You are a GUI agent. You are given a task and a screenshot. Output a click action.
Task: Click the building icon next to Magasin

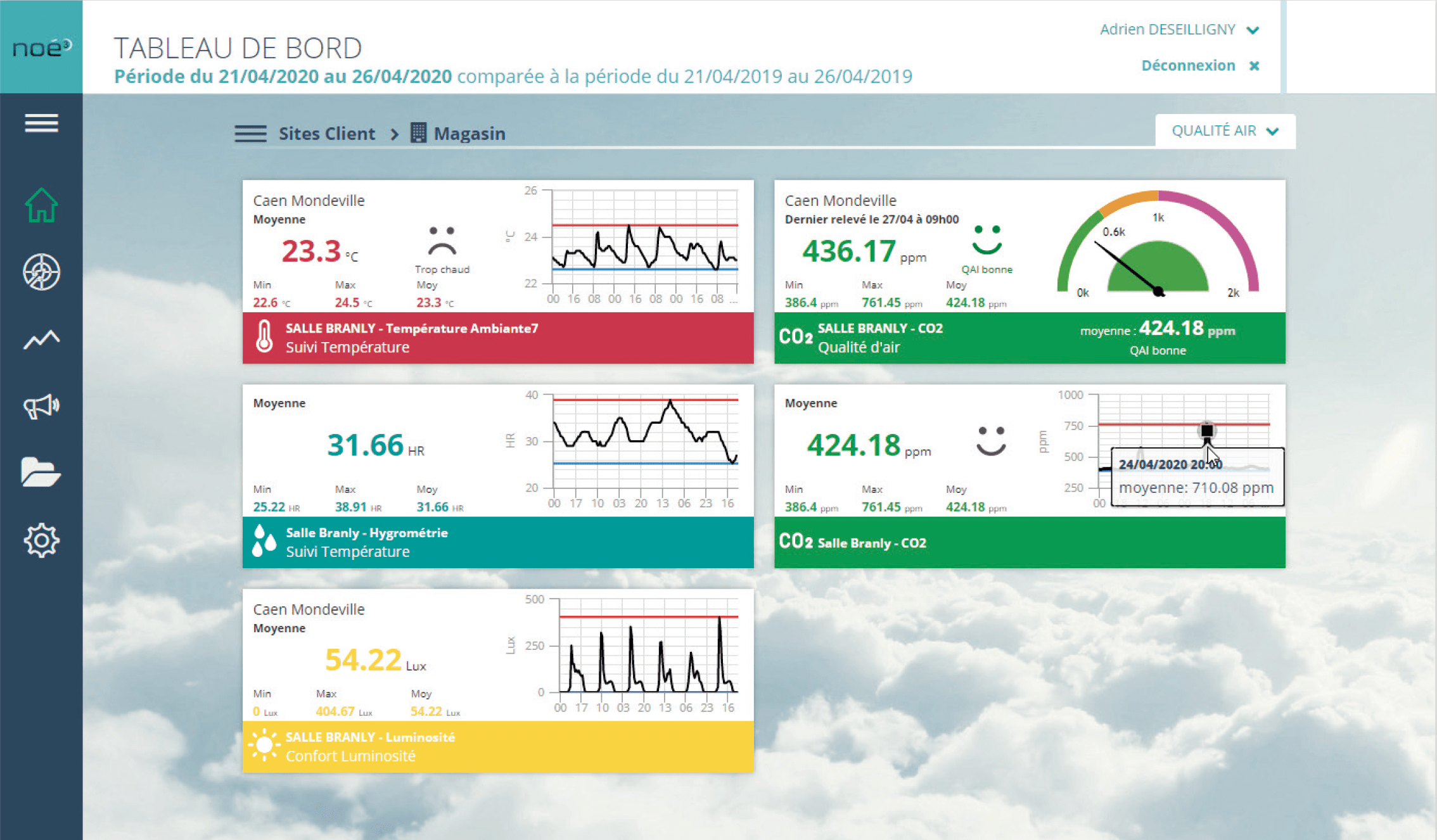click(418, 133)
